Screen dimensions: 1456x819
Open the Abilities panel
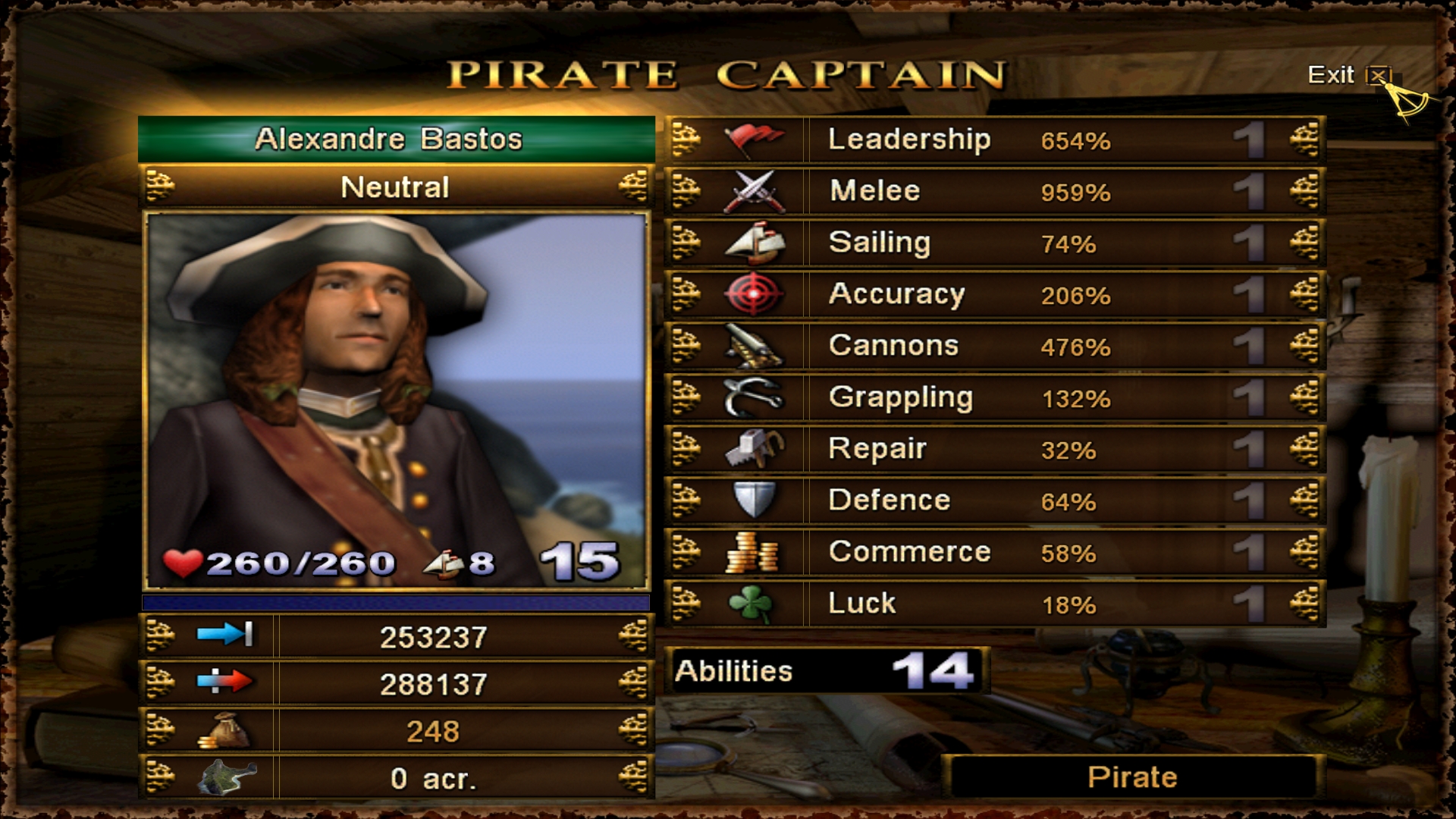(x=827, y=671)
